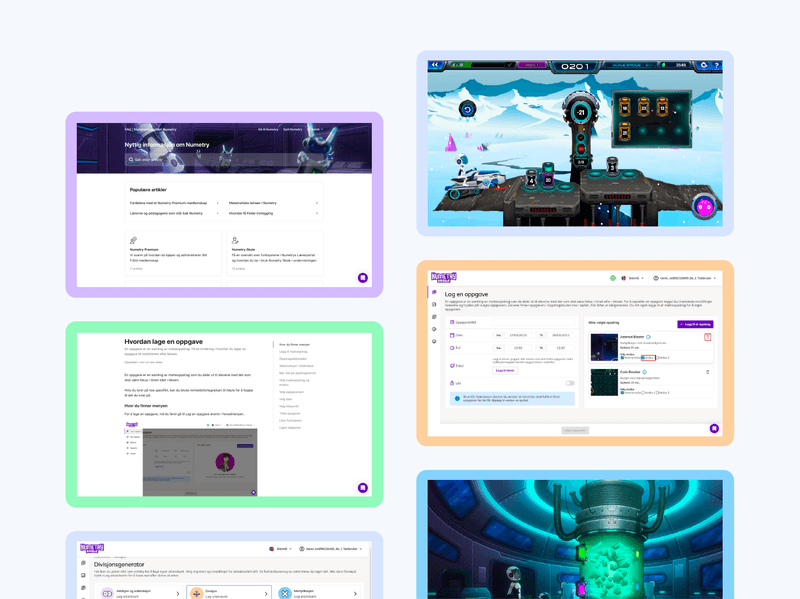Image resolution: width=800 pixels, height=599 pixels.
Task: Click the greyed 'Lagre oppgaven' button at bottom
Action: [575, 430]
